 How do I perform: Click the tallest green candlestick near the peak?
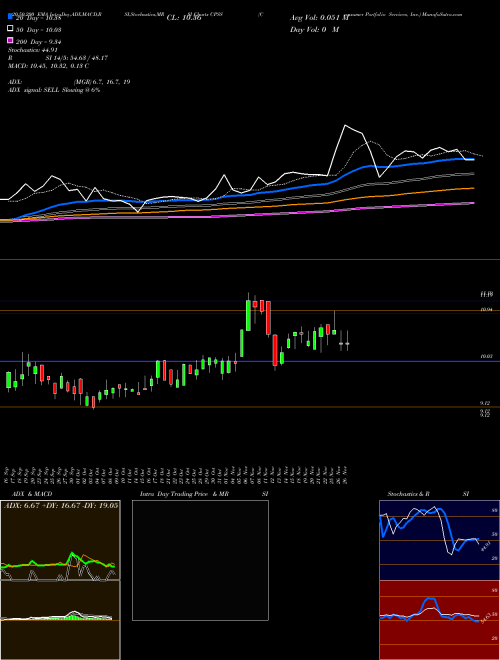click(248, 315)
